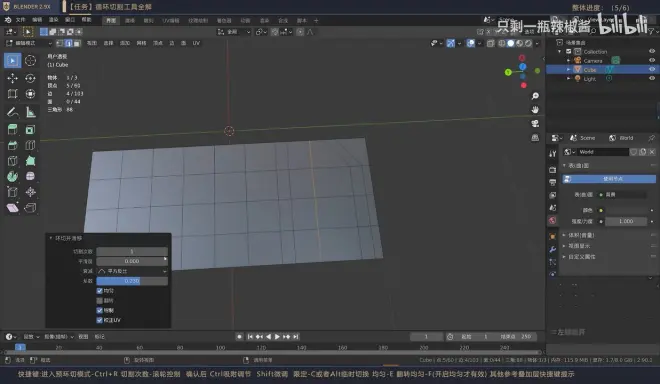Select the Spin tool icon
660x384 pixels.
(x=13, y=176)
